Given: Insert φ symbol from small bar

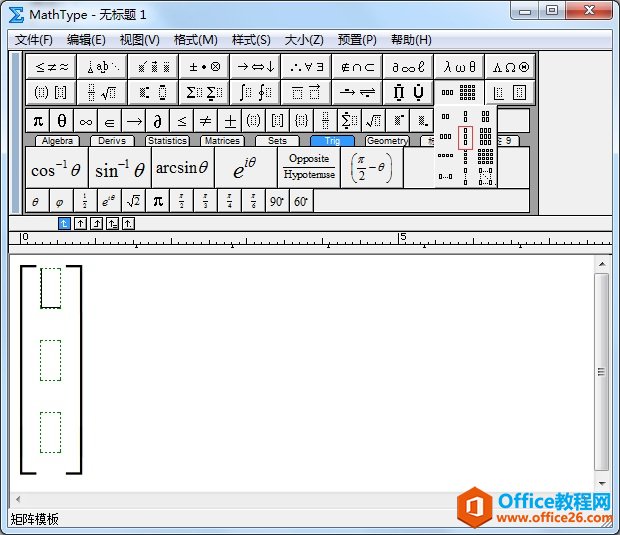Looking at the screenshot, I should point(60,201).
